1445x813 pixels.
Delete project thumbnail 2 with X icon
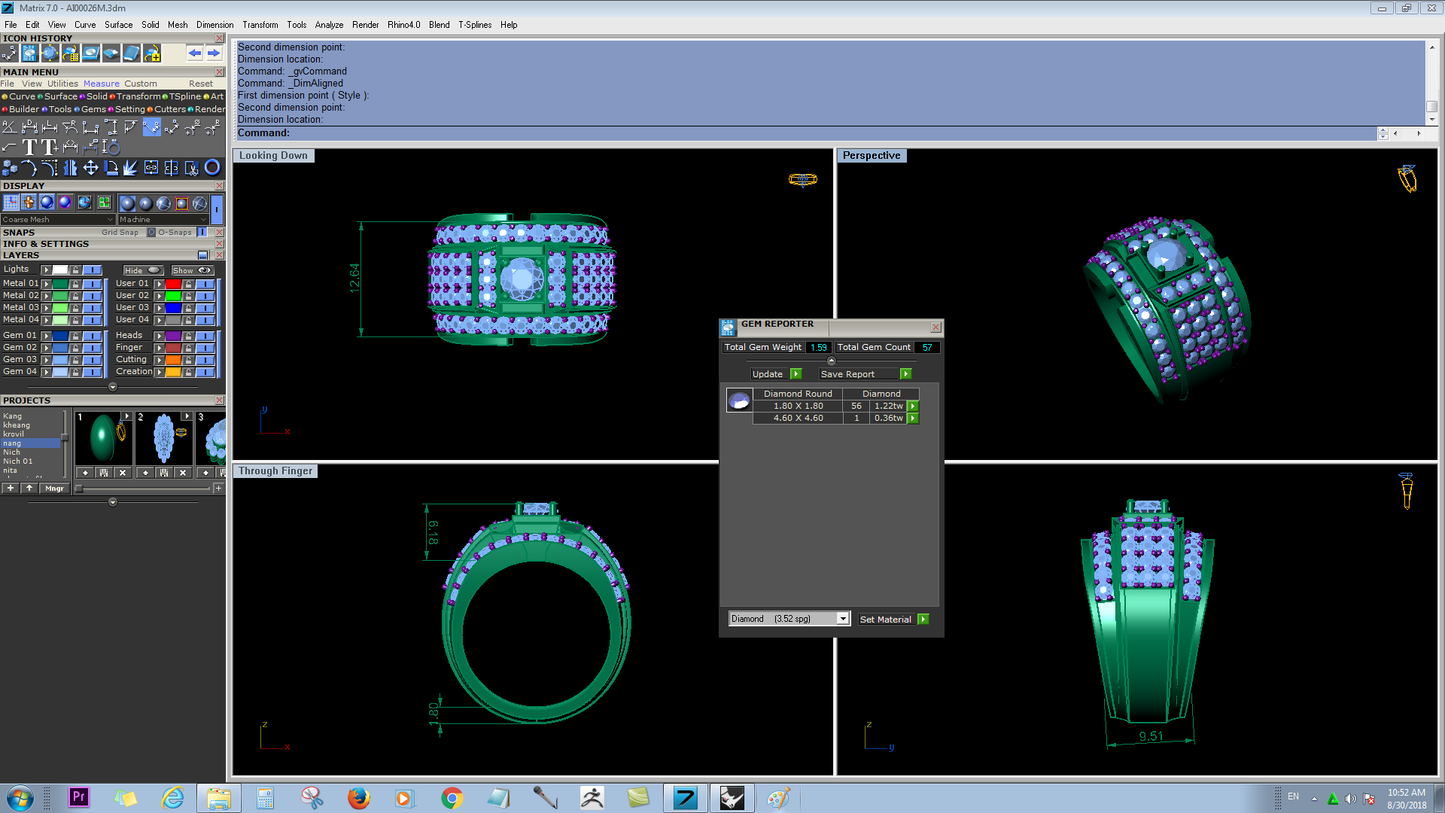tap(182, 472)
